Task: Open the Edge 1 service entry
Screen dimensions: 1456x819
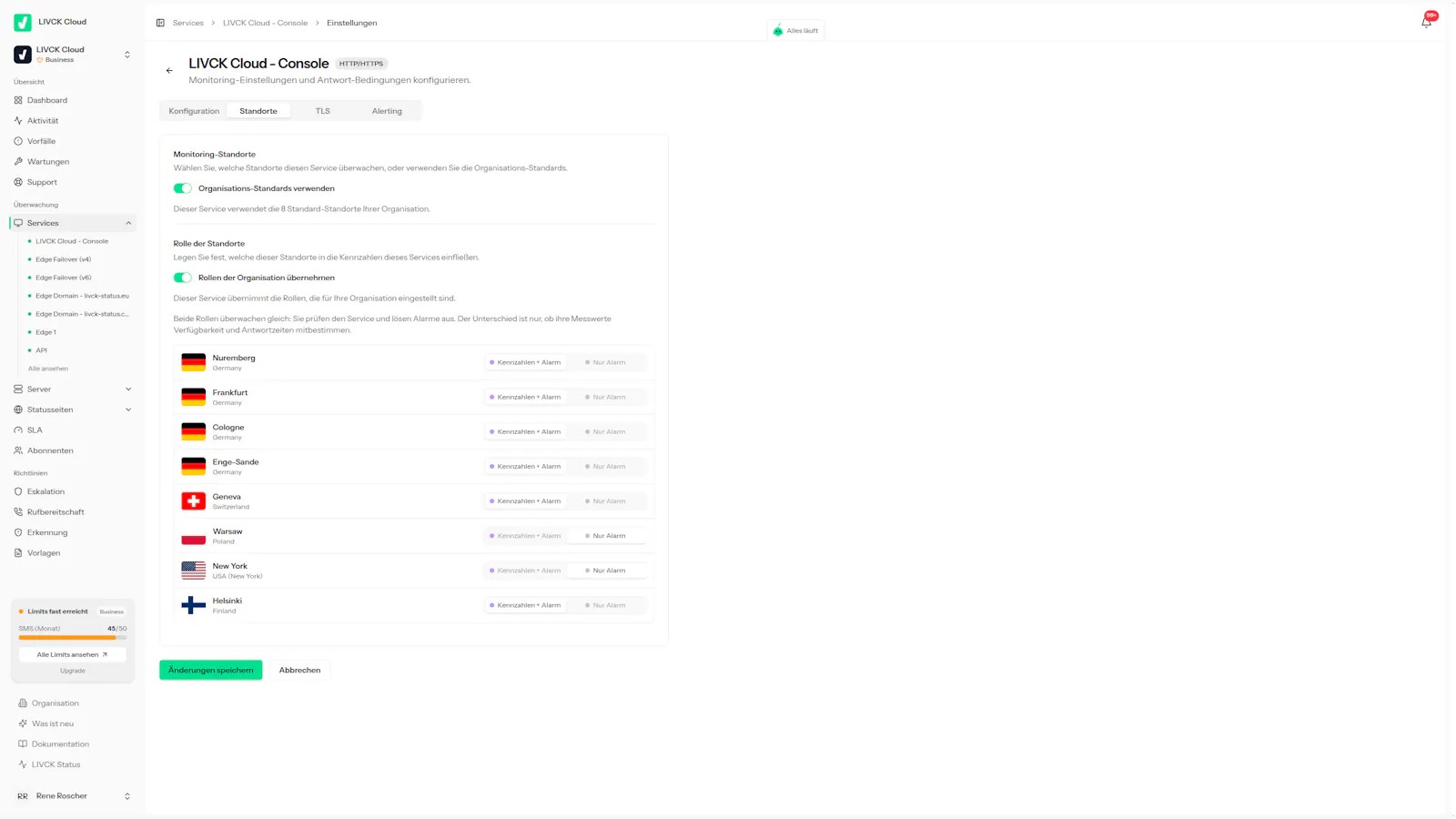Action: coord(80,332)
